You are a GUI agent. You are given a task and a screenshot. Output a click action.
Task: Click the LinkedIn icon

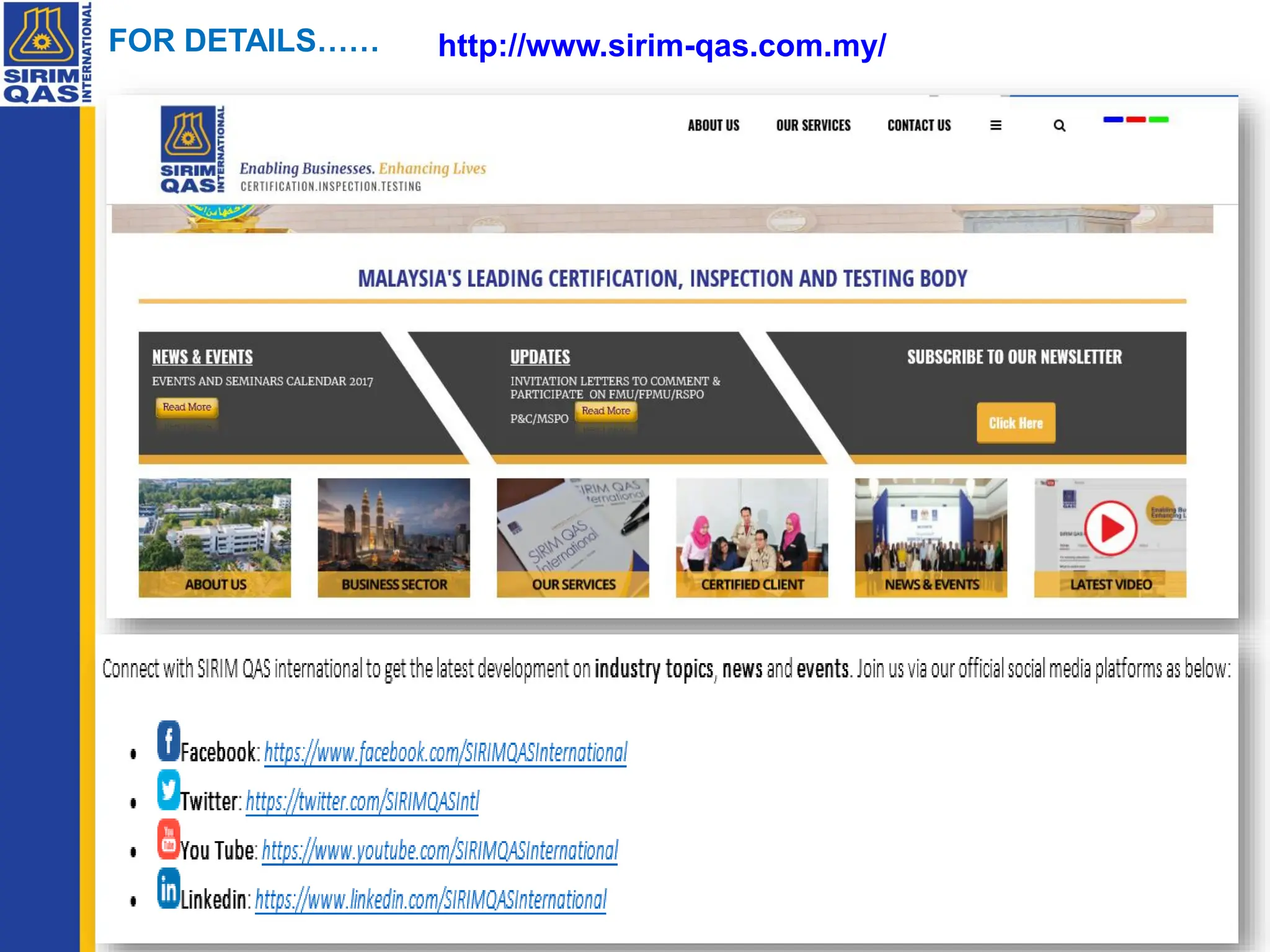(x=168, y=888)
